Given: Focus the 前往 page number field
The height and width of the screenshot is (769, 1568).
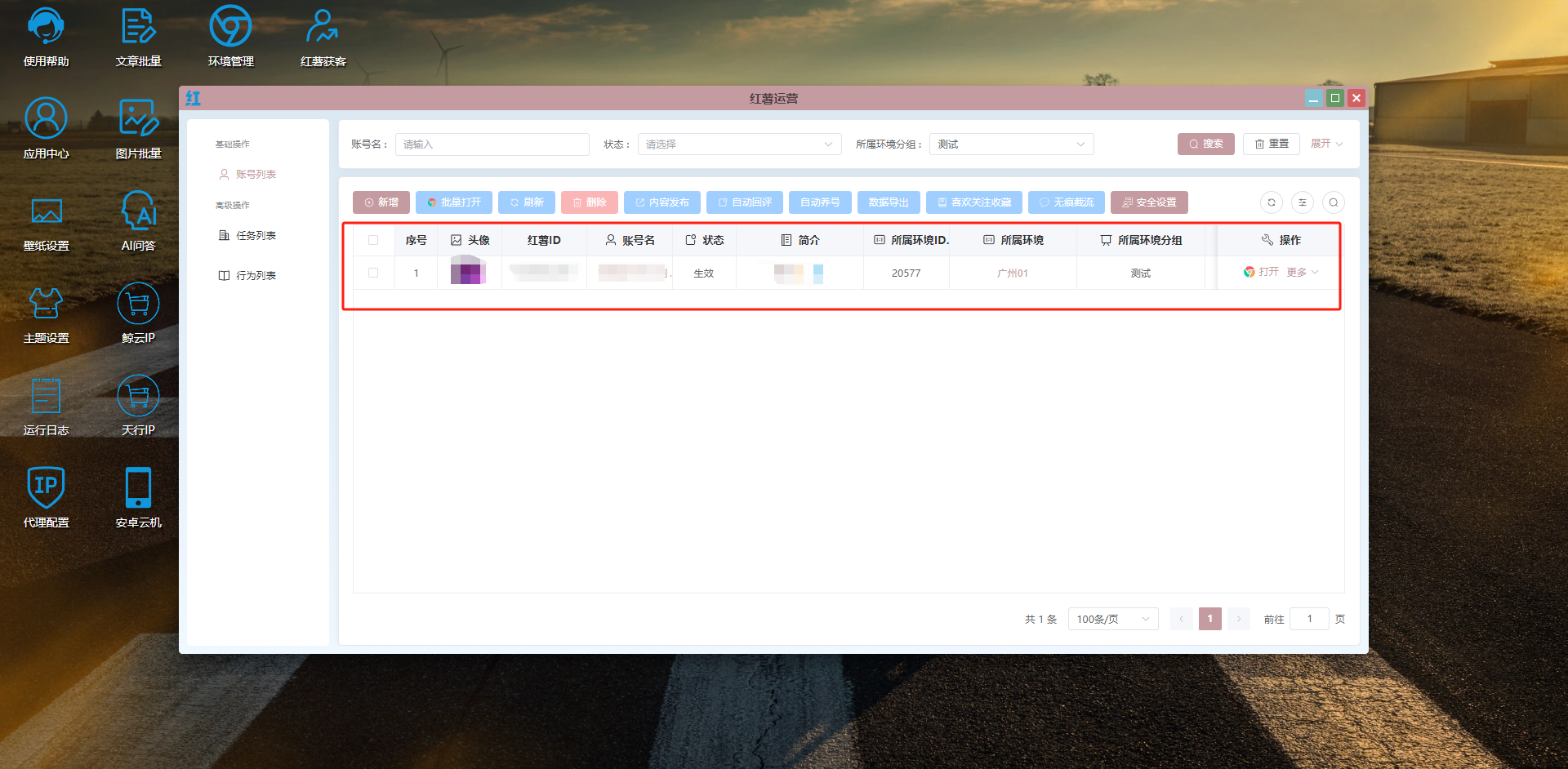Looking at the screenshot, I should [x=1310, y=619].
